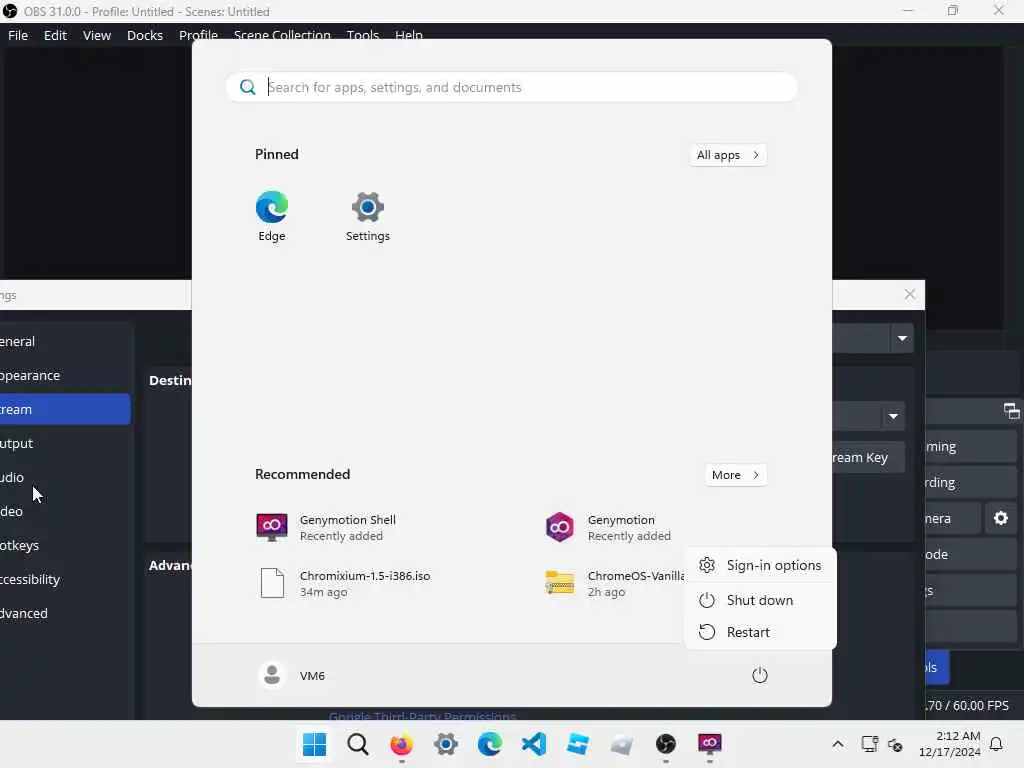Click the OBS Start Streaming button
1024x768 pixels.
[971, 447]
